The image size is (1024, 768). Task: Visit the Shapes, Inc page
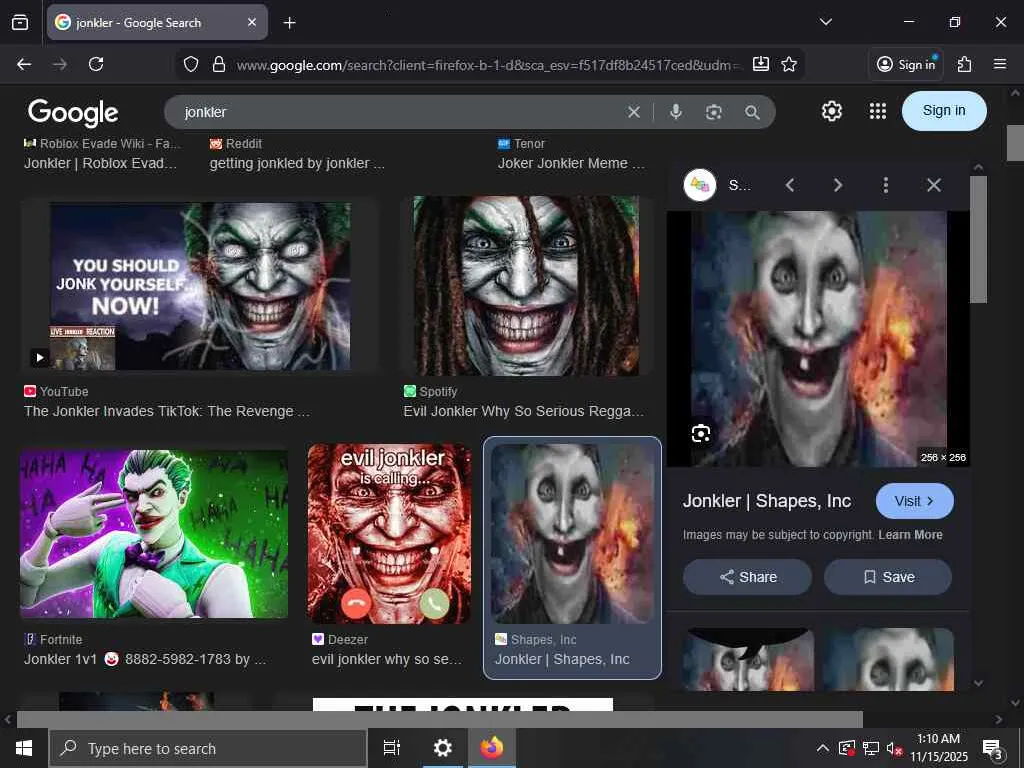click(914, 501)
